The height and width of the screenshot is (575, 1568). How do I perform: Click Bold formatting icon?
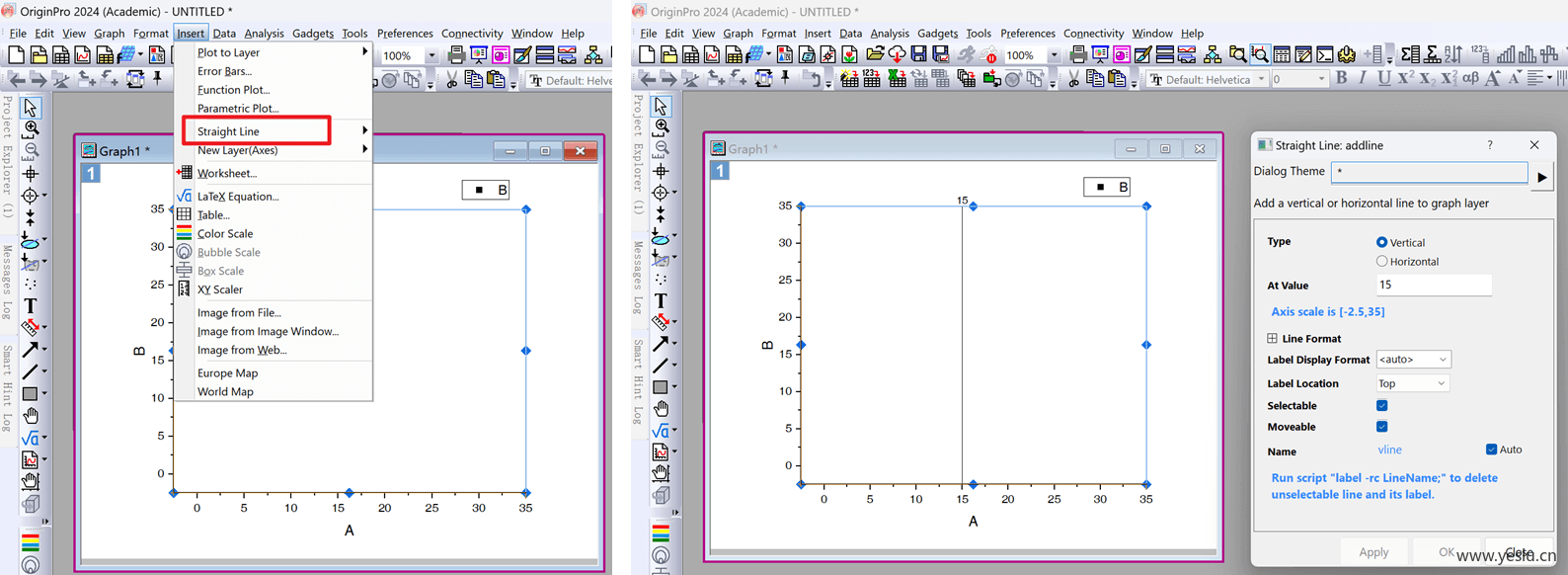tap(1341, 78)
